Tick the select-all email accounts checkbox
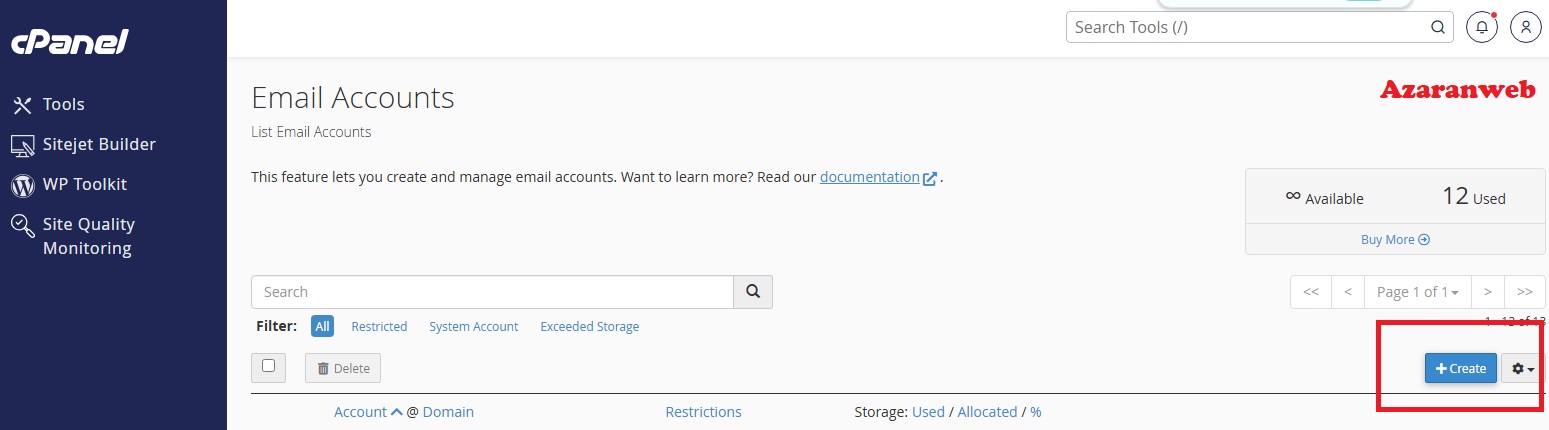Image resolution: width=1549 pixels, height=430 pixels. [268, 366]
